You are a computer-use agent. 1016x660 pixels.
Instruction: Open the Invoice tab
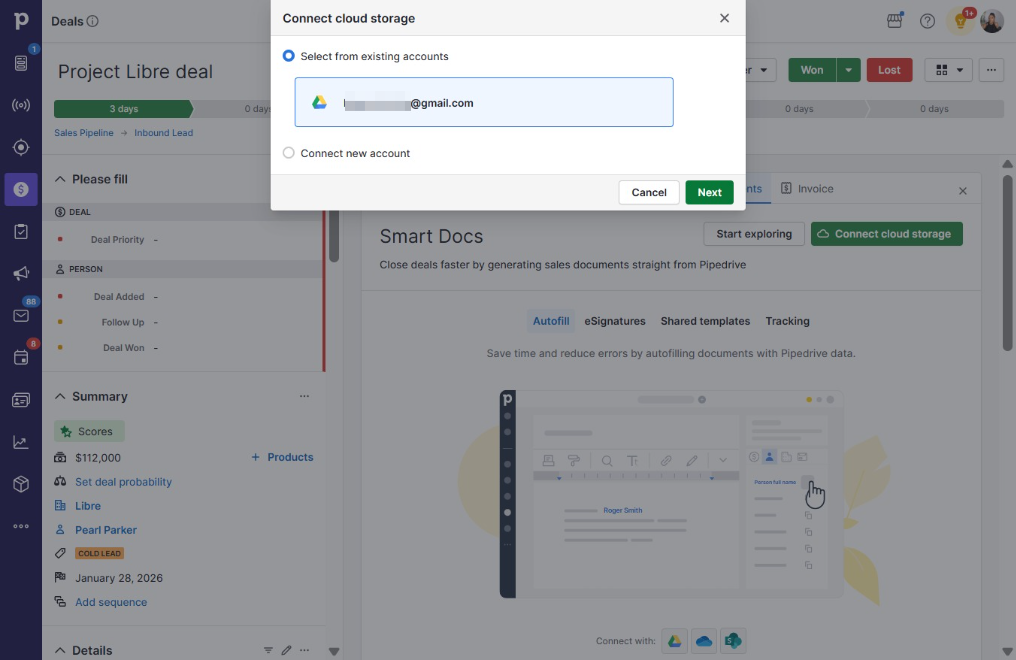807,188
